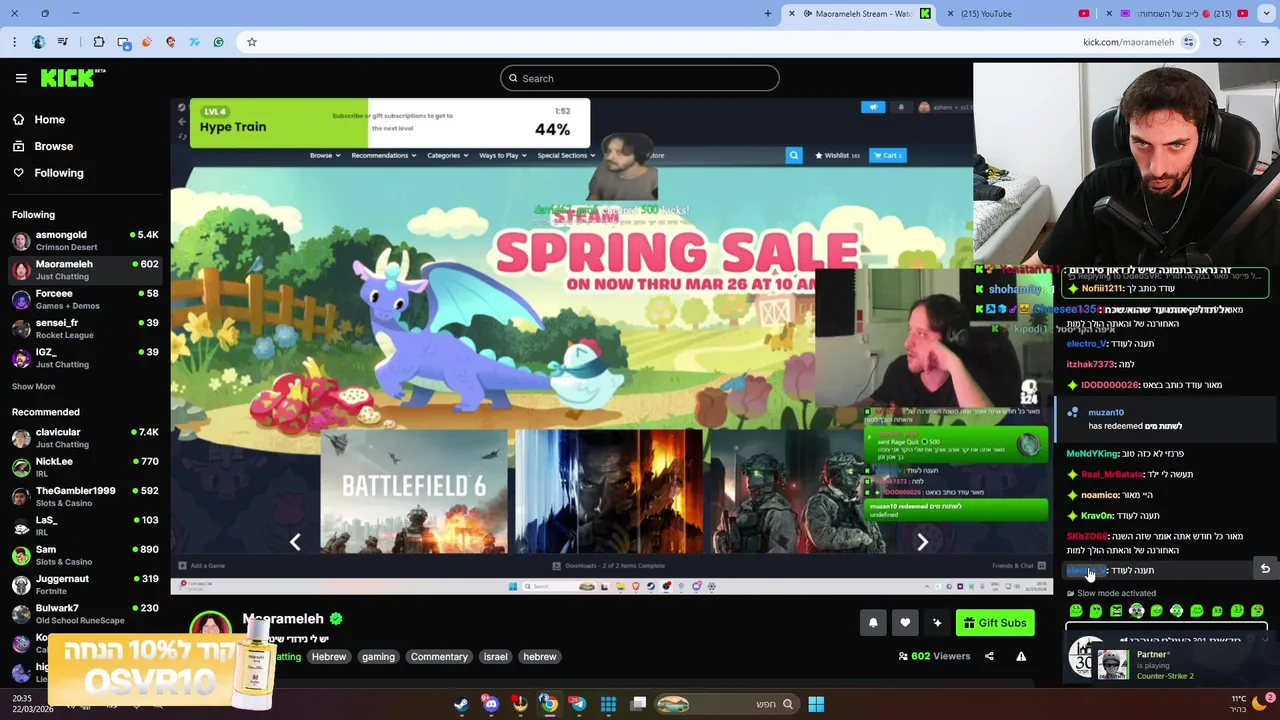Open Sam Slots & Casino channel

tap(85, 555)
